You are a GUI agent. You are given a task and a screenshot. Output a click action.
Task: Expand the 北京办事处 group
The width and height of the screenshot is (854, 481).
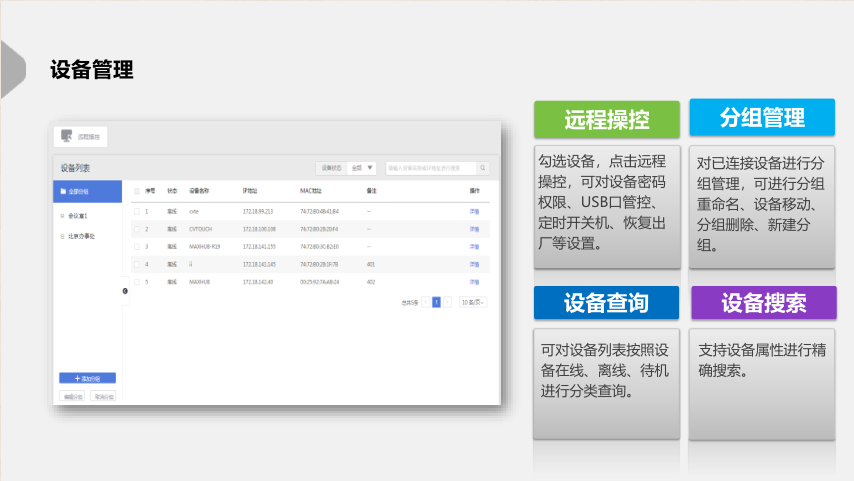click(80, 236)
